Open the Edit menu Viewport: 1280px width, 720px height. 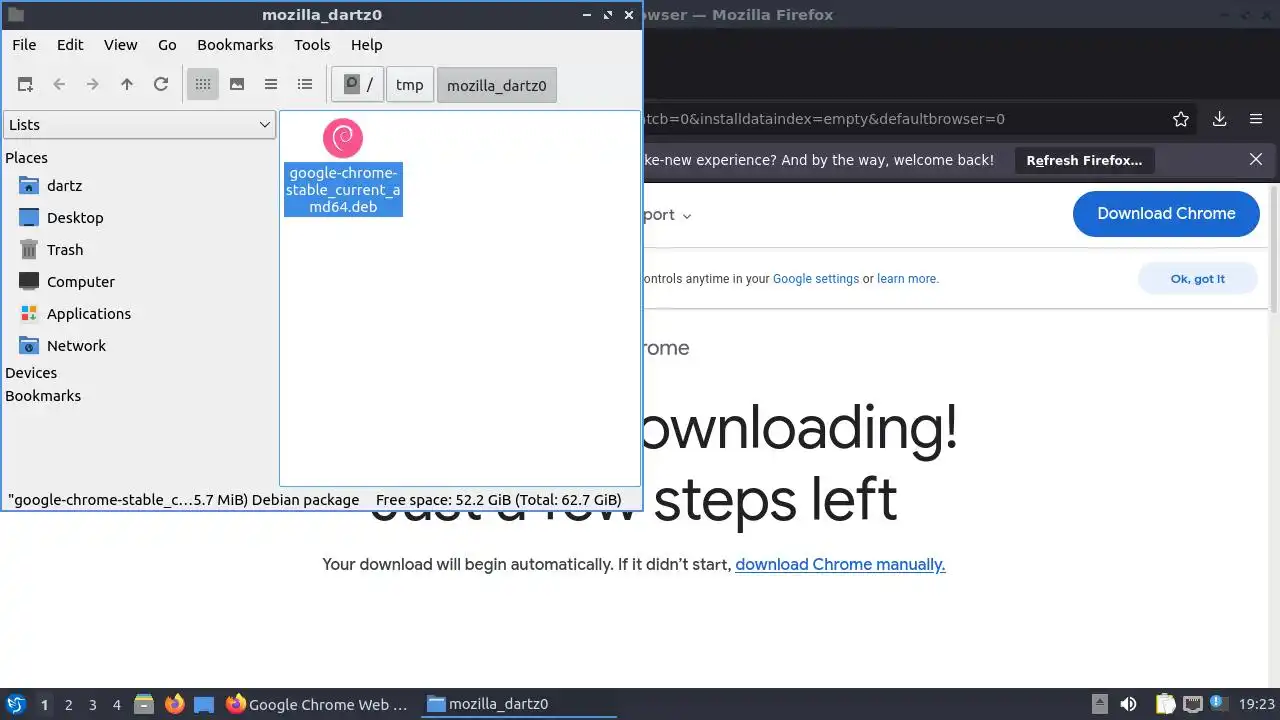(70, 45)
